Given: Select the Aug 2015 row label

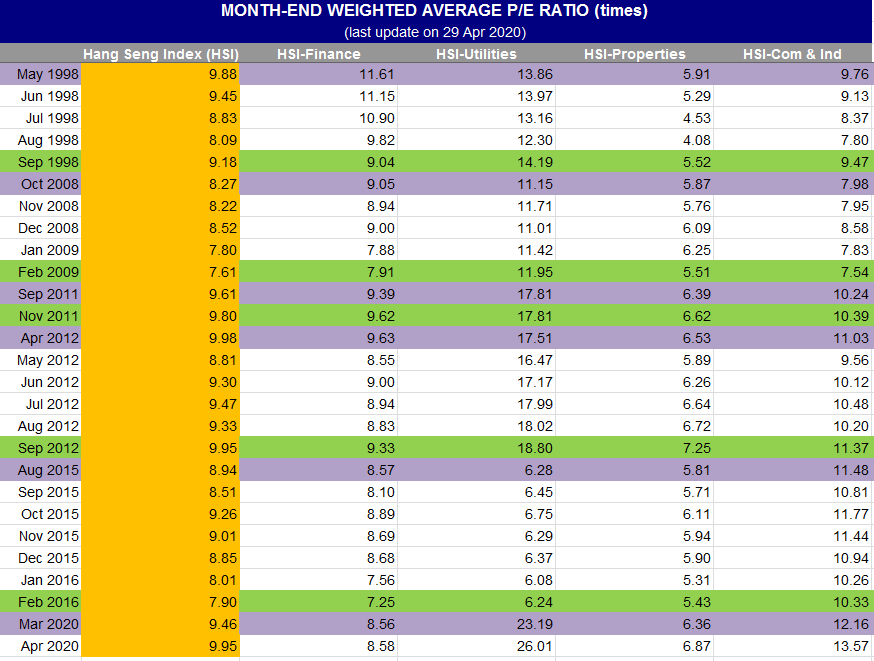Looking at the screenshot, I should tap(48, 470).
